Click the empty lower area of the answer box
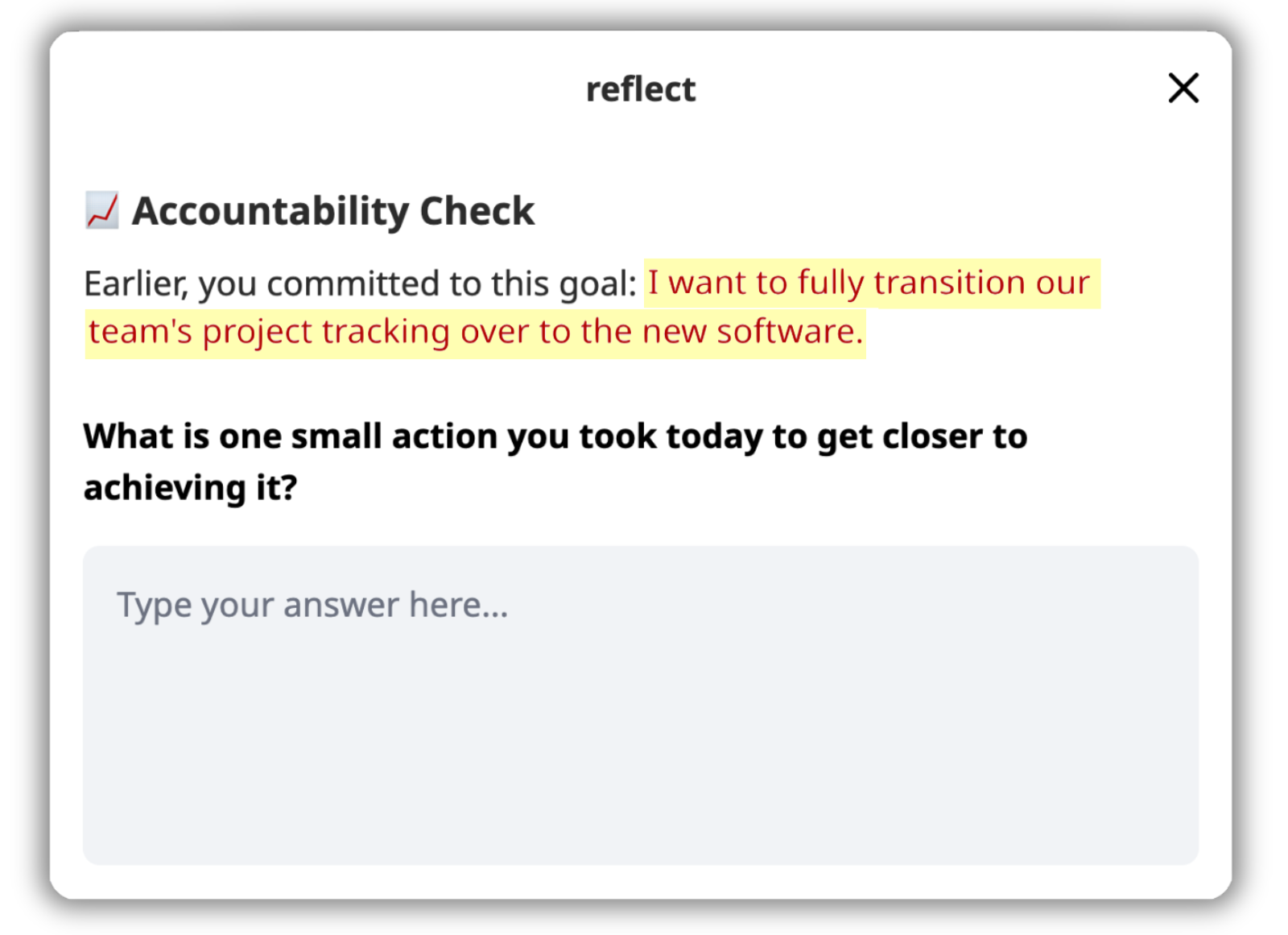 (x=641, y=765)
